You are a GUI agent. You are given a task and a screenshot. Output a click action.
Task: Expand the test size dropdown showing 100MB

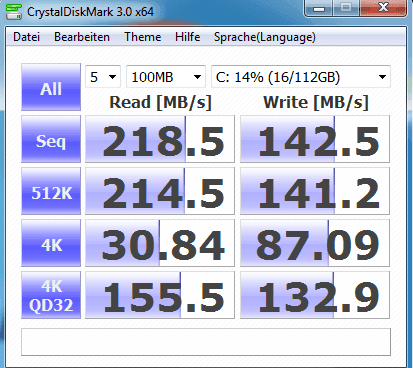pos(166,77)
